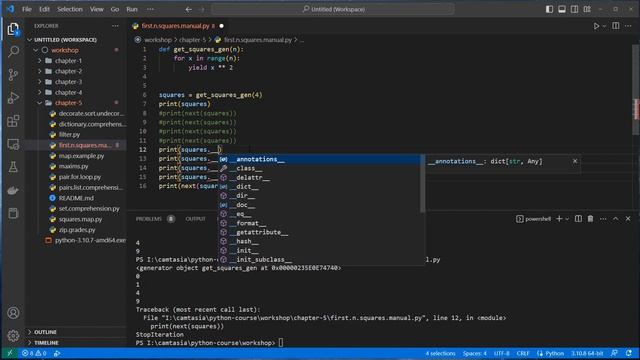Screen dimensions: 640x360
Task: Open the remote window status bar icon
Action: pyautogui.click(x=10, y=353)
